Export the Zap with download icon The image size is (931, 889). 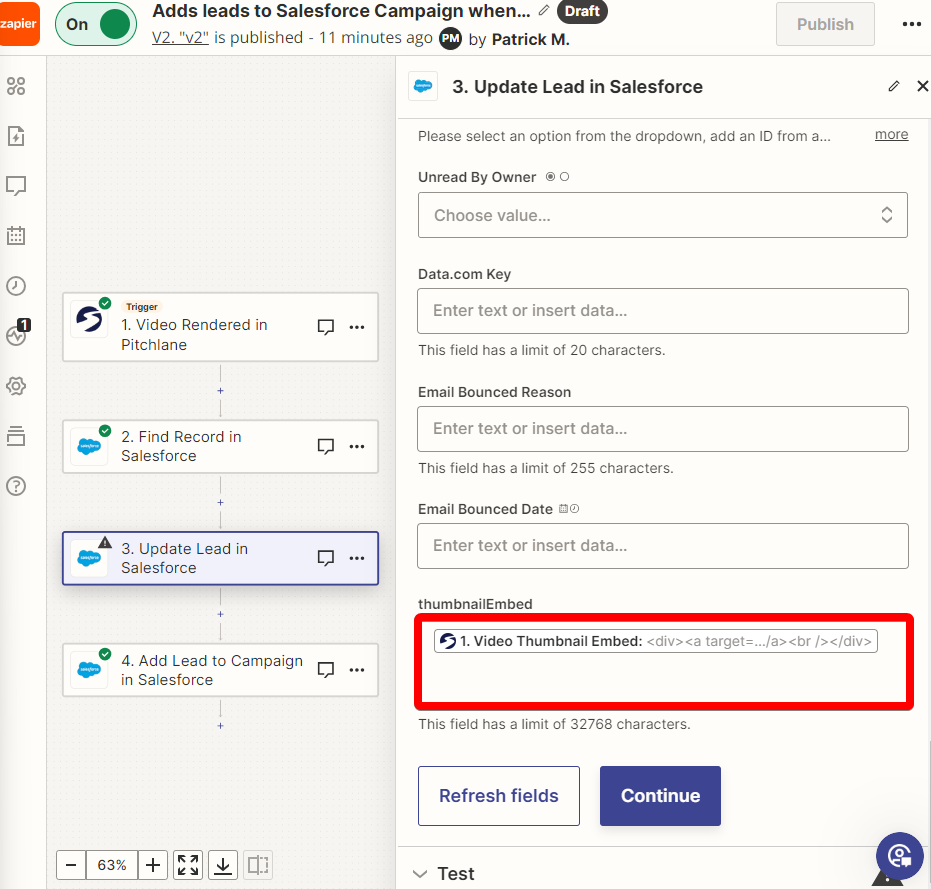223,865
